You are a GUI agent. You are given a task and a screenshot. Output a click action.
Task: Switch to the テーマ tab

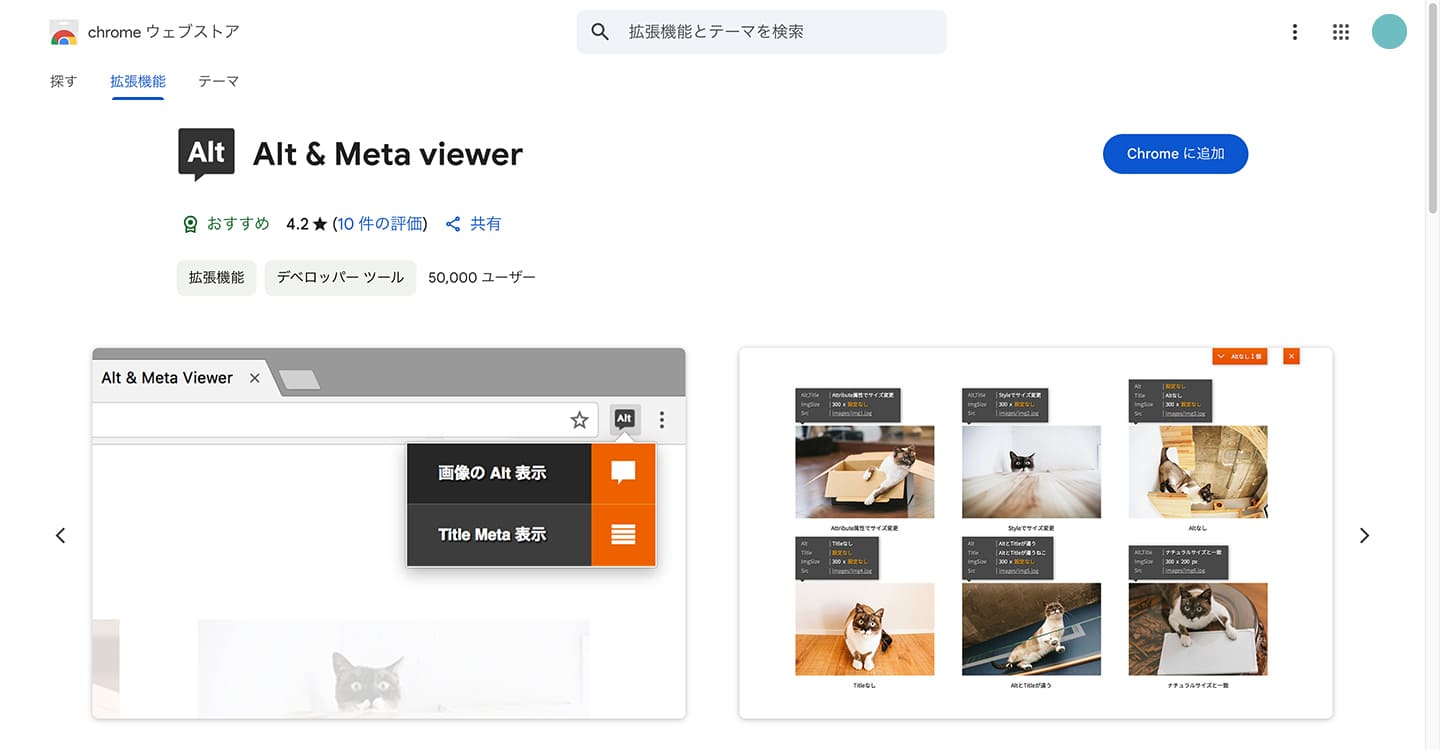click(x=218, y=81)
